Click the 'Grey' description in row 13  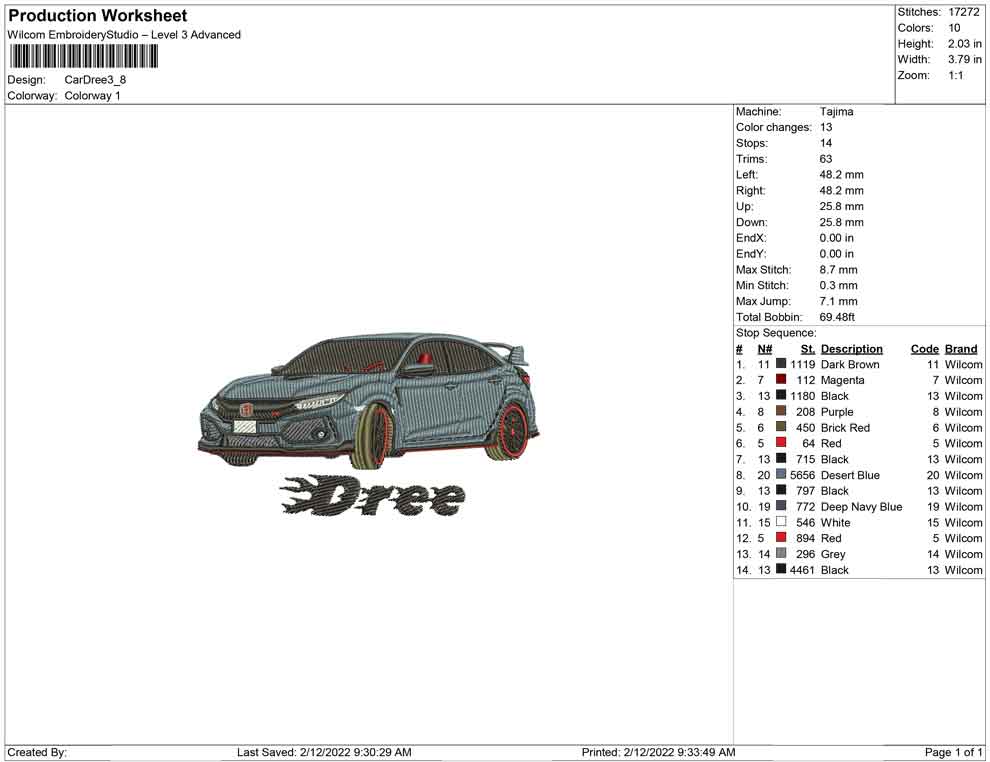(x=833, y=554)
